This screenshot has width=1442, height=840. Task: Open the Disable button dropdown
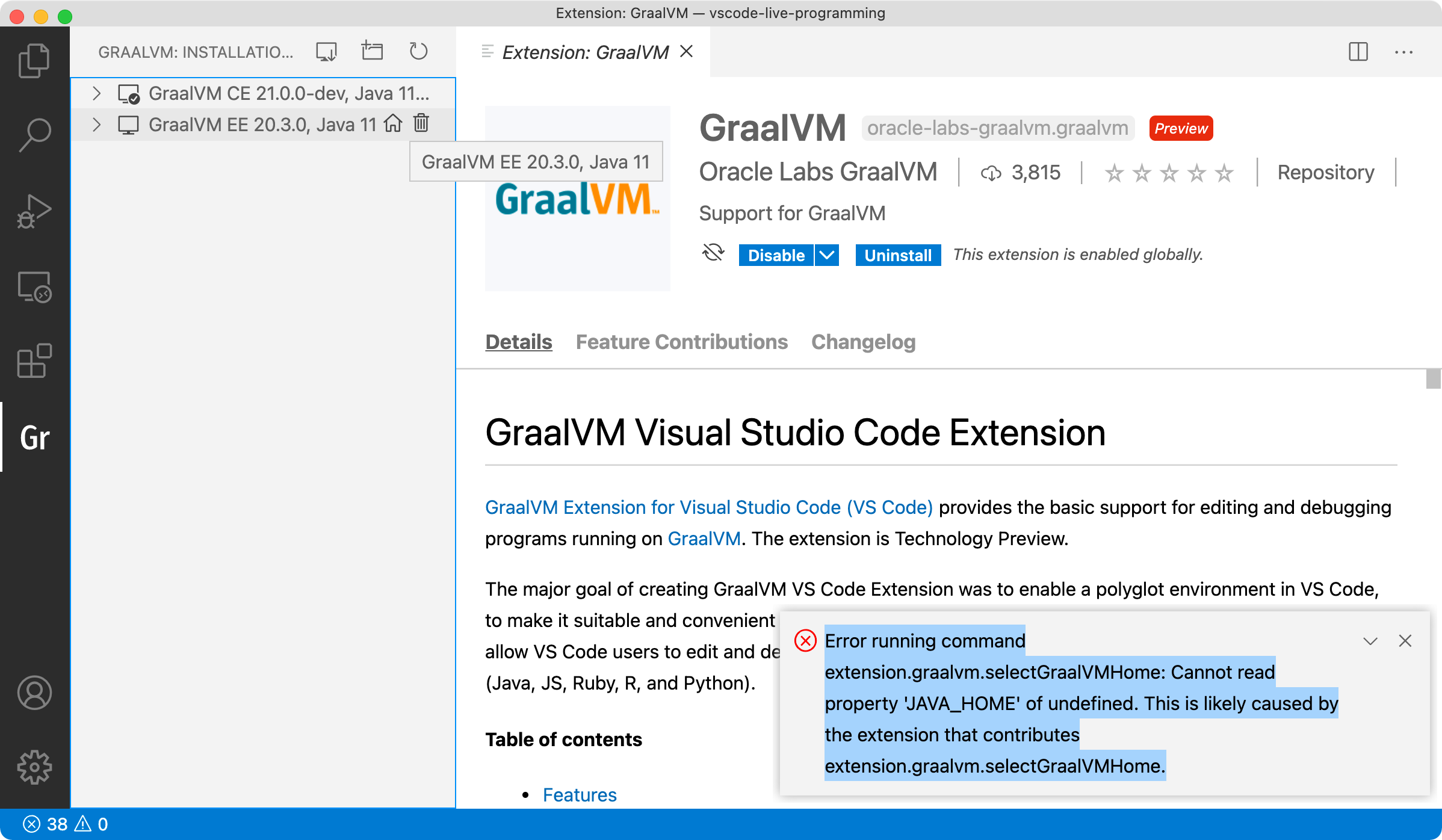tap(826, 255)
